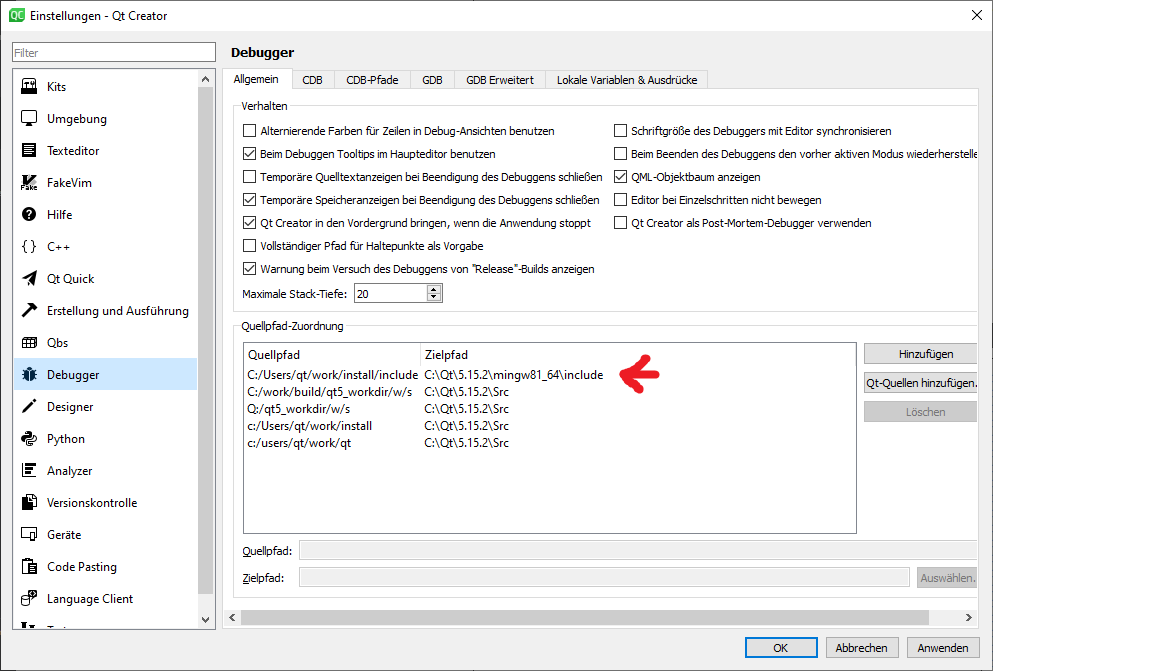
Task: Select row c:/users/qt/work/qt
Action: point(550,442)
